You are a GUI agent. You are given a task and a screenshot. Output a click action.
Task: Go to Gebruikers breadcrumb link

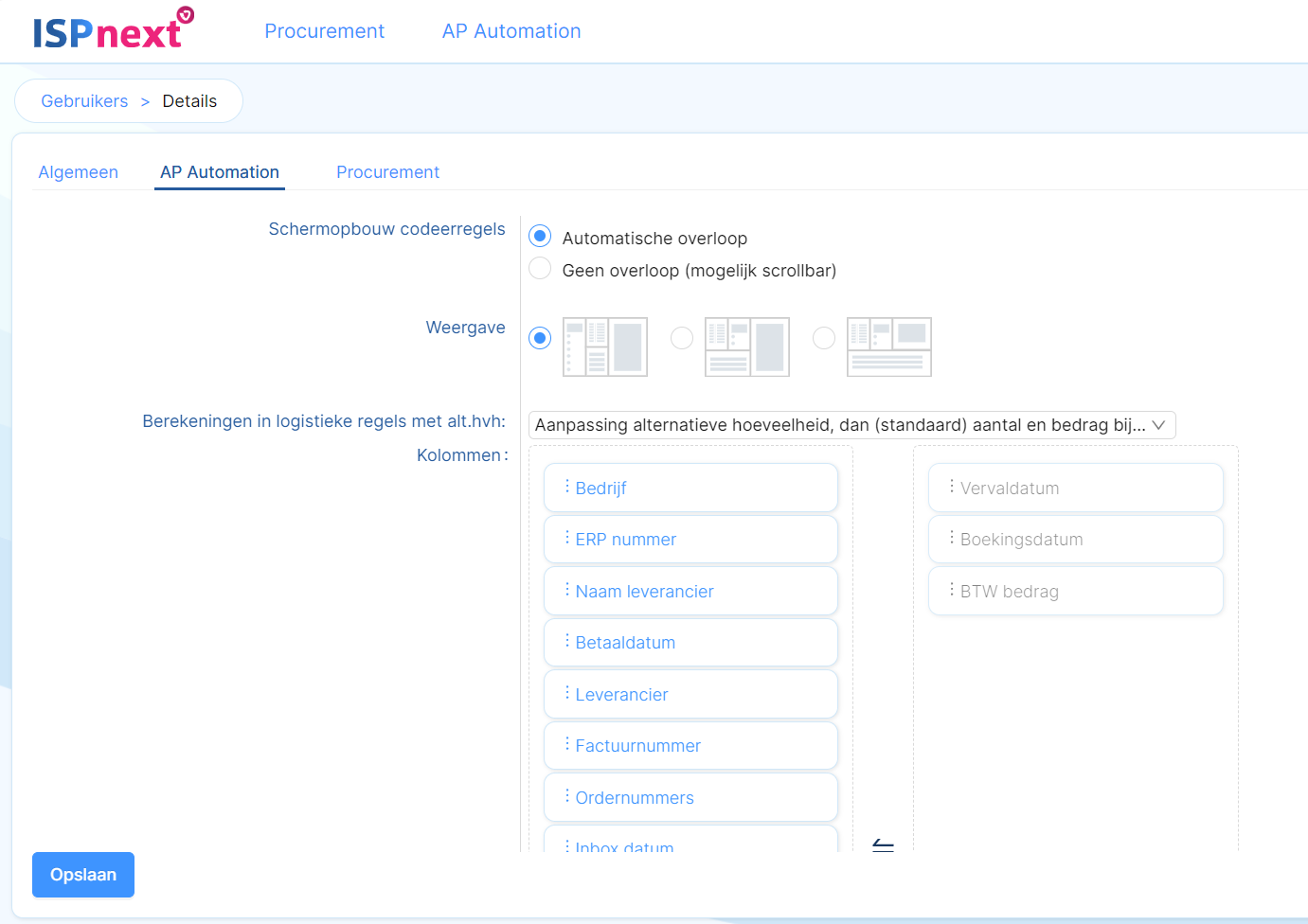(84, 101)
